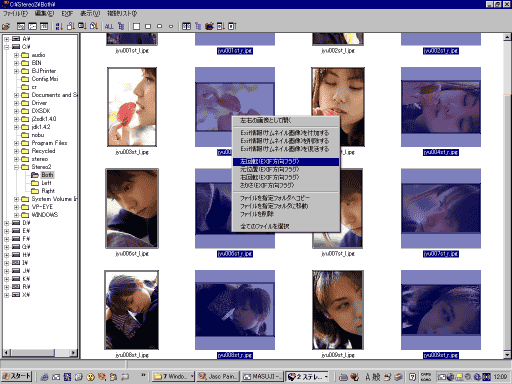Expand the Program Files folder node
This screenshot has height=384, width=512.
tap(16, 143)
